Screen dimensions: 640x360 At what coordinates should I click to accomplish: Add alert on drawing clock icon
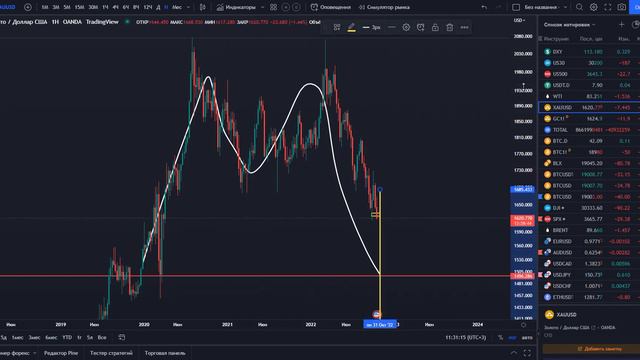(x=420, y=27)
